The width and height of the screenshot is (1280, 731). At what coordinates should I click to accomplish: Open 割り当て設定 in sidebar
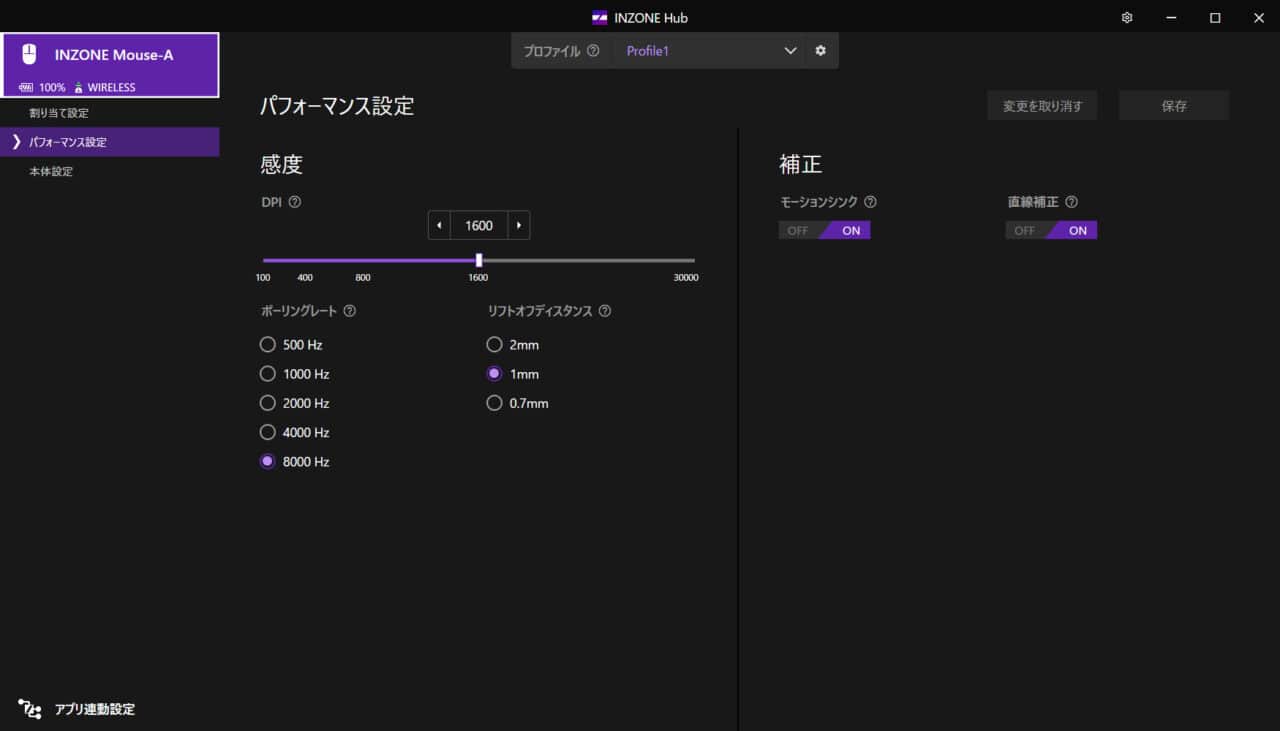click(59, 113)
